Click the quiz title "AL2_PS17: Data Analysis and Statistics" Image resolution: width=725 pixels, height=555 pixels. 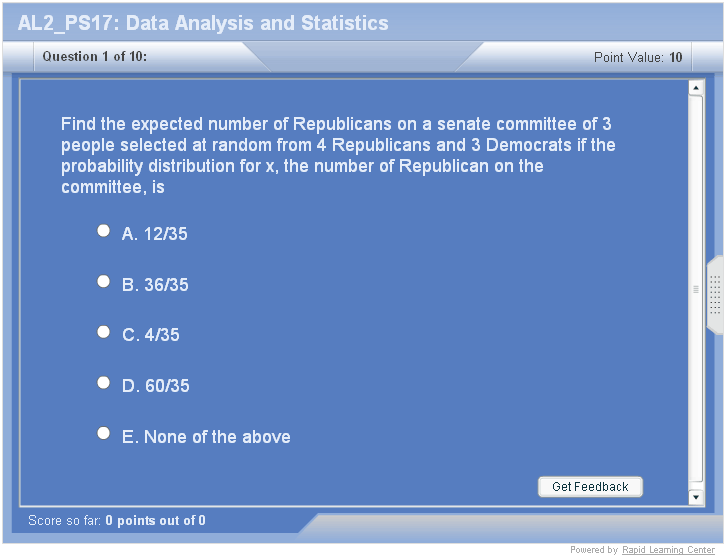(x=203, y=23)
